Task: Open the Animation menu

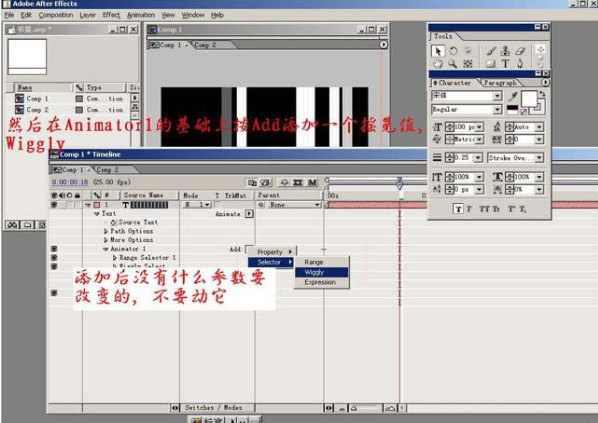Action: tap(141, 15)
